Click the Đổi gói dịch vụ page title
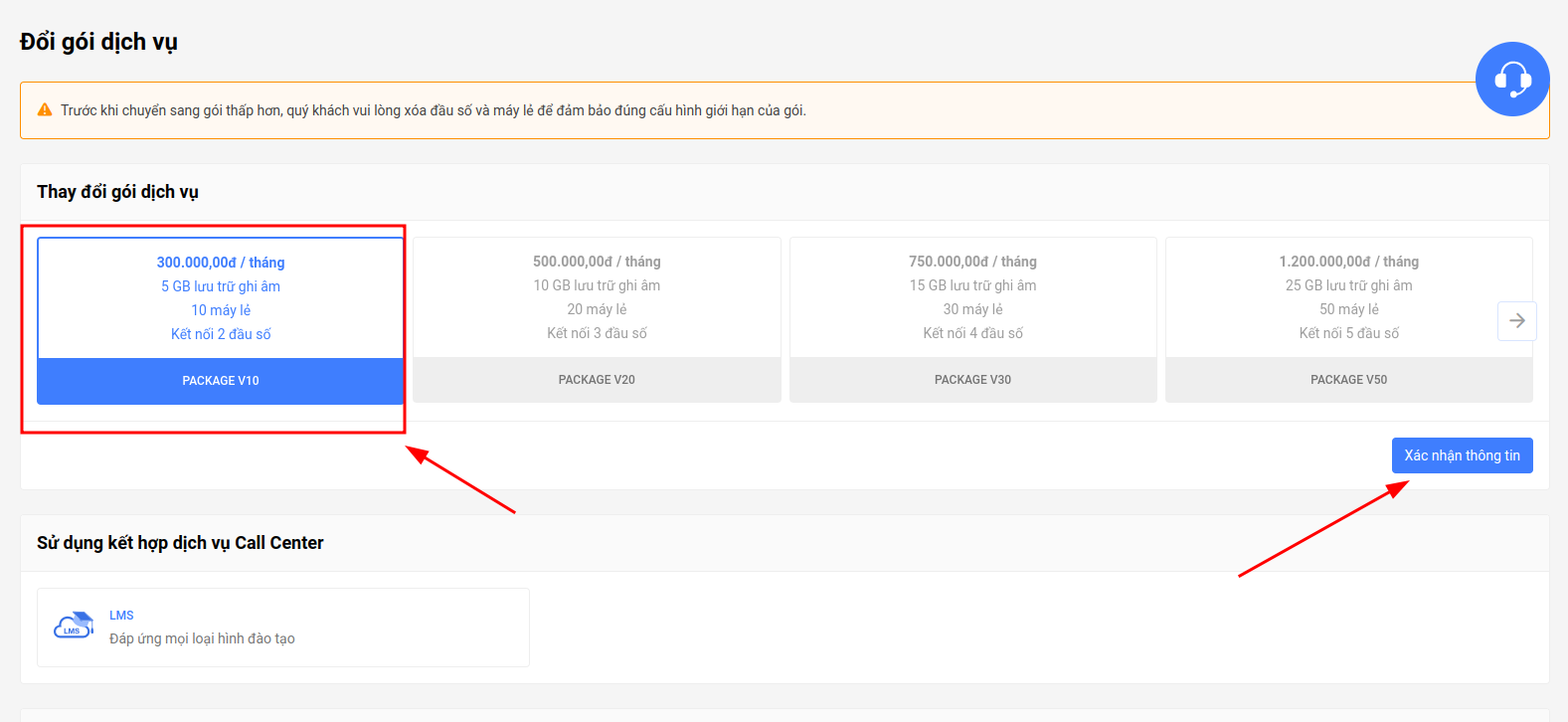This screenshot has width=1568, height=722. [x=98, y=42]
